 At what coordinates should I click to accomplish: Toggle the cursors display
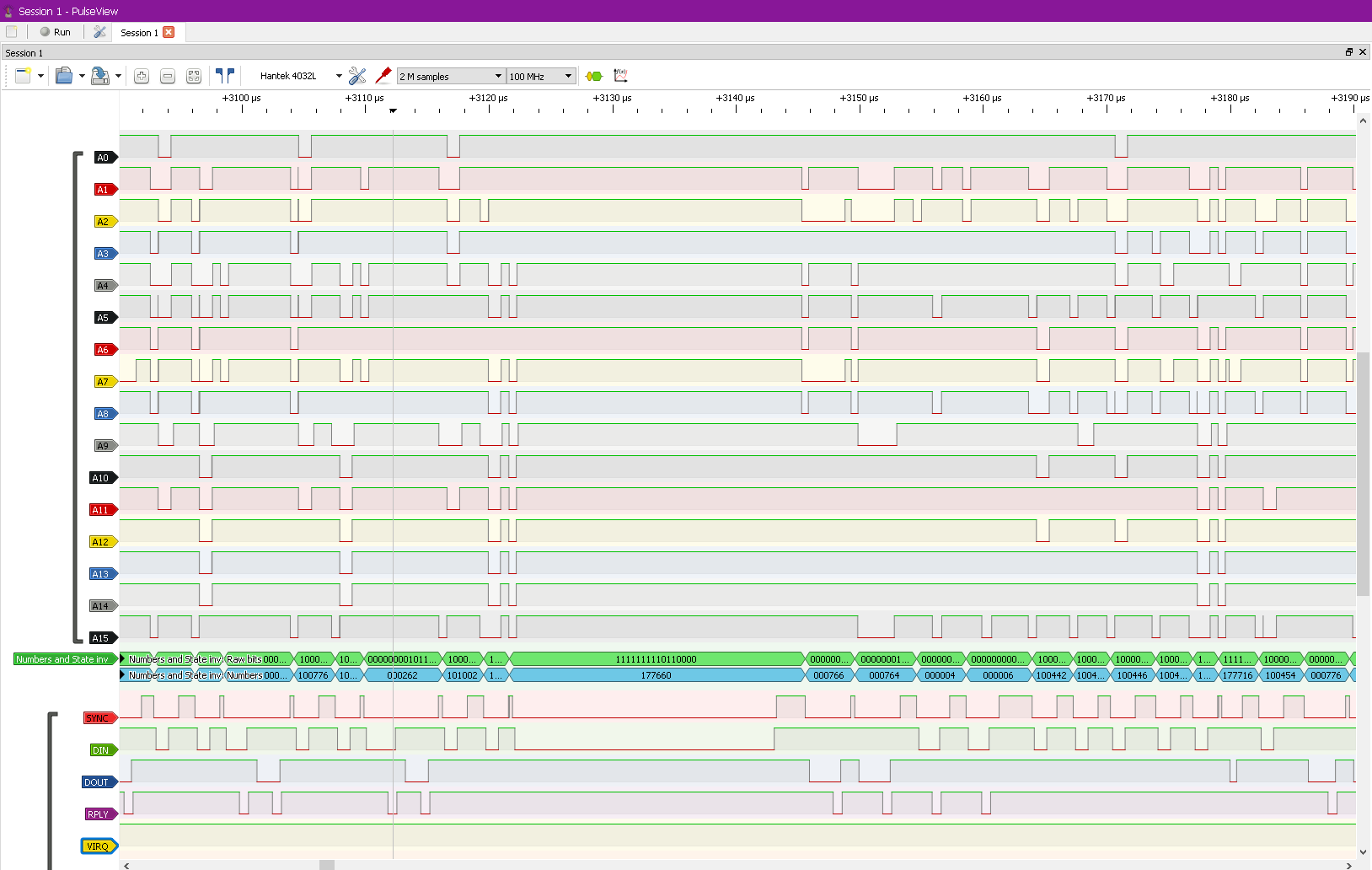click(225, 76)
